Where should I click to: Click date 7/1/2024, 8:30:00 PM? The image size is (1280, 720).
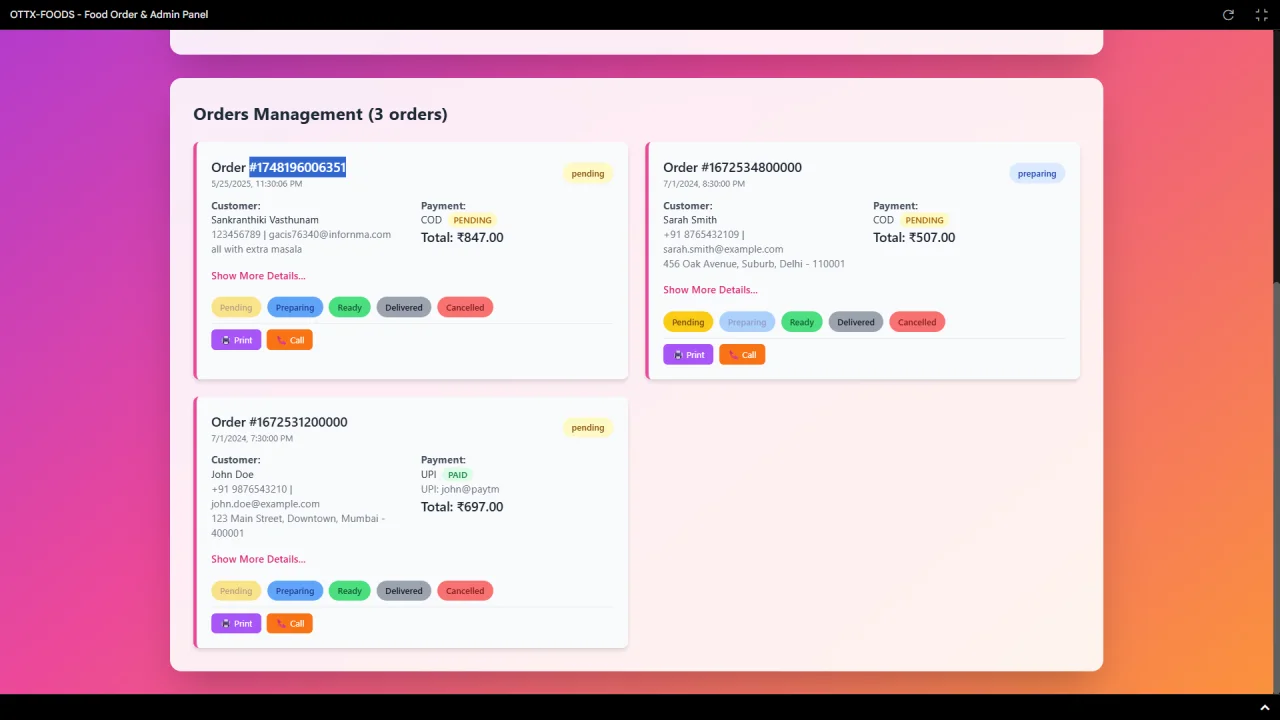pyautogui.click(x=704, y=184)
